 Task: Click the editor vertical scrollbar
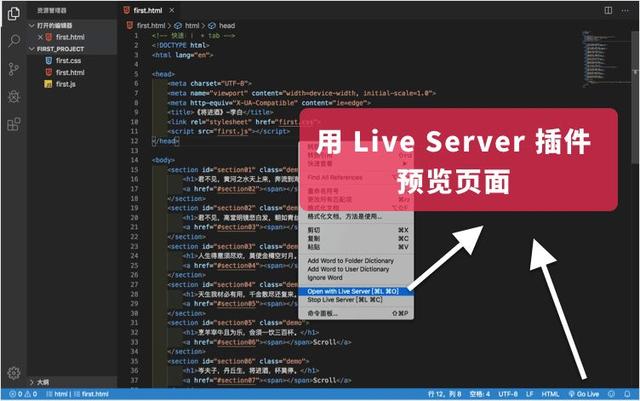point(635,96)
